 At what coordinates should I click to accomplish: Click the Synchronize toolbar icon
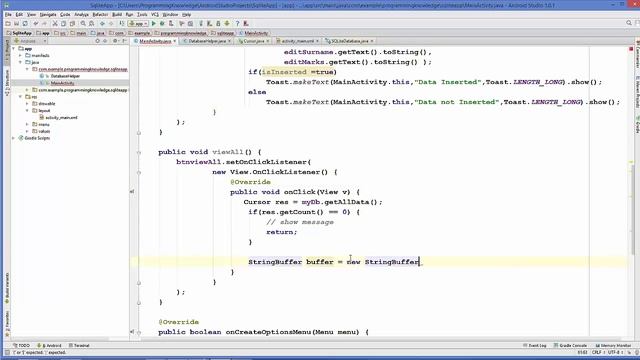pyautogui.click(x=25, y=24)
